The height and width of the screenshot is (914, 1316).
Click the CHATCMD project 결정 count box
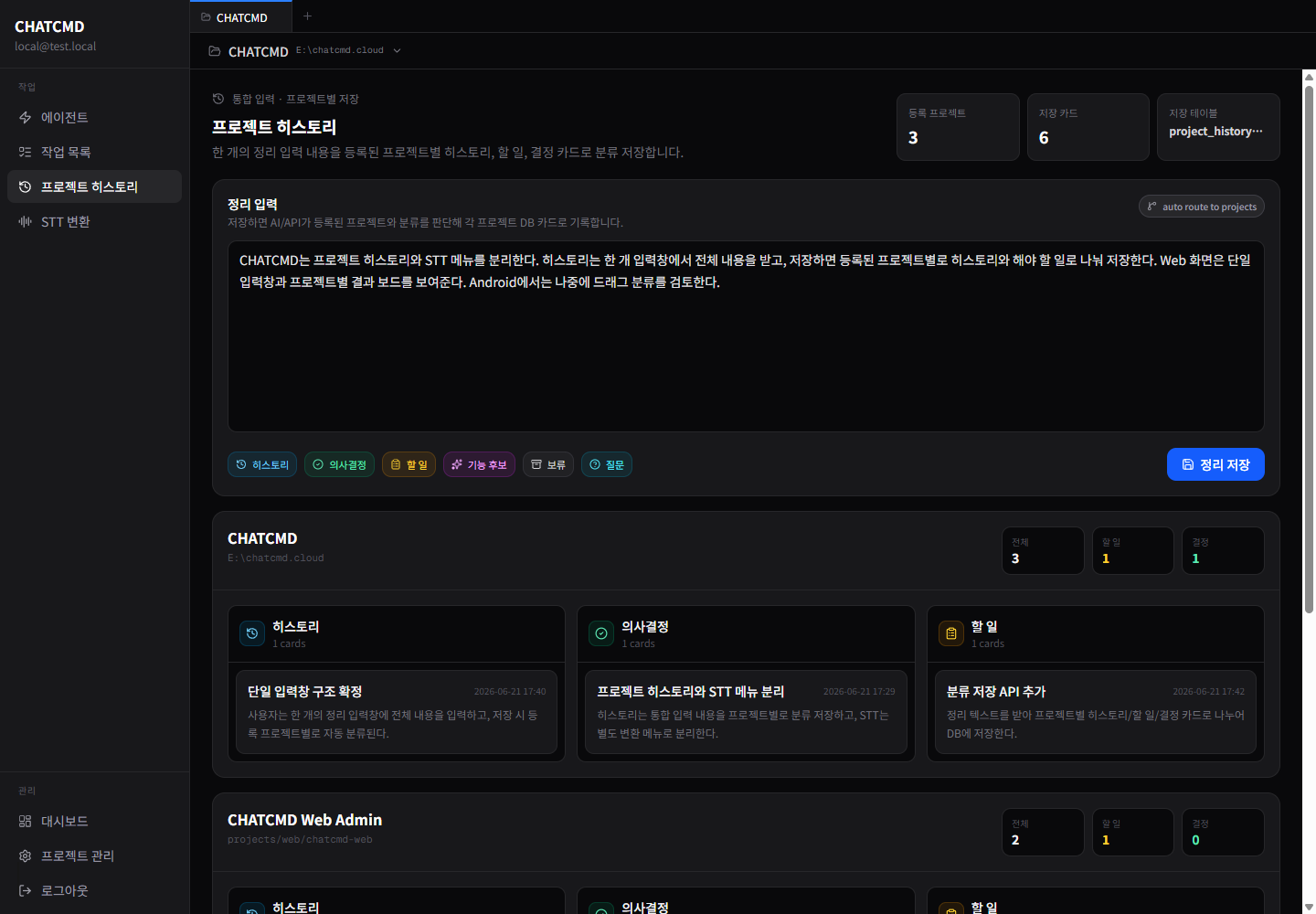(1223, 550)
